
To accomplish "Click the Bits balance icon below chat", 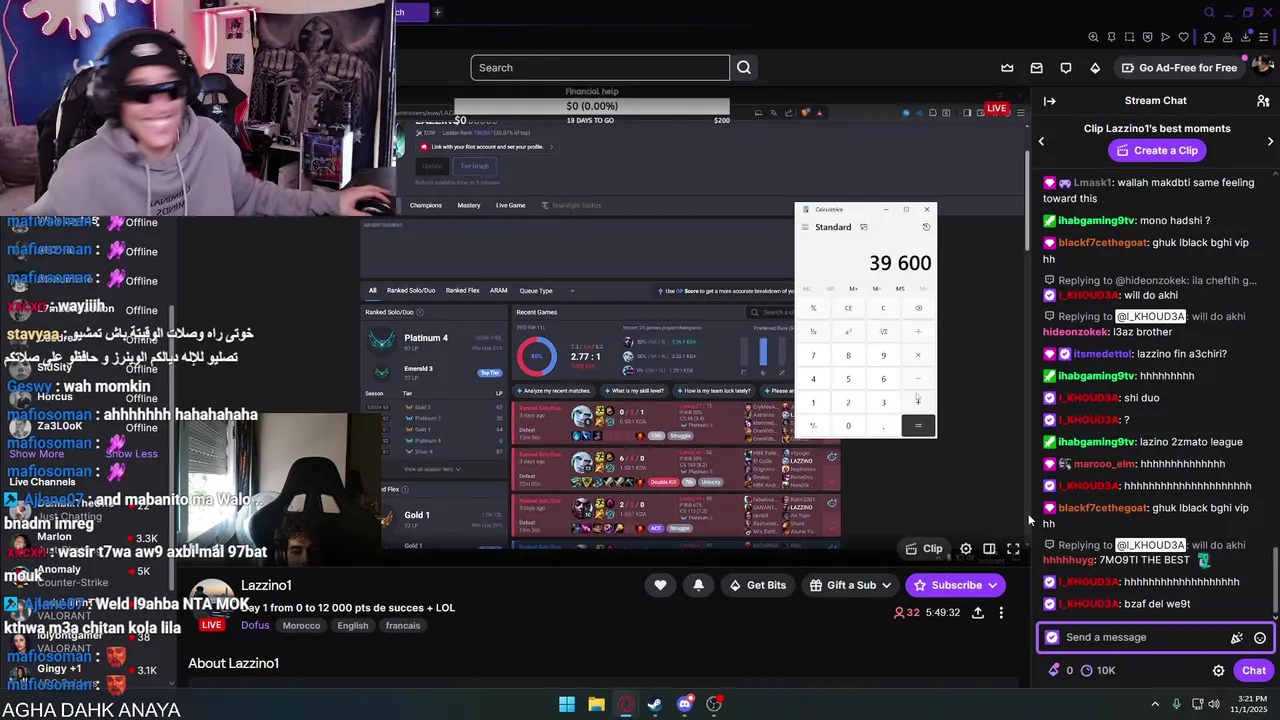I will 1054,671.
